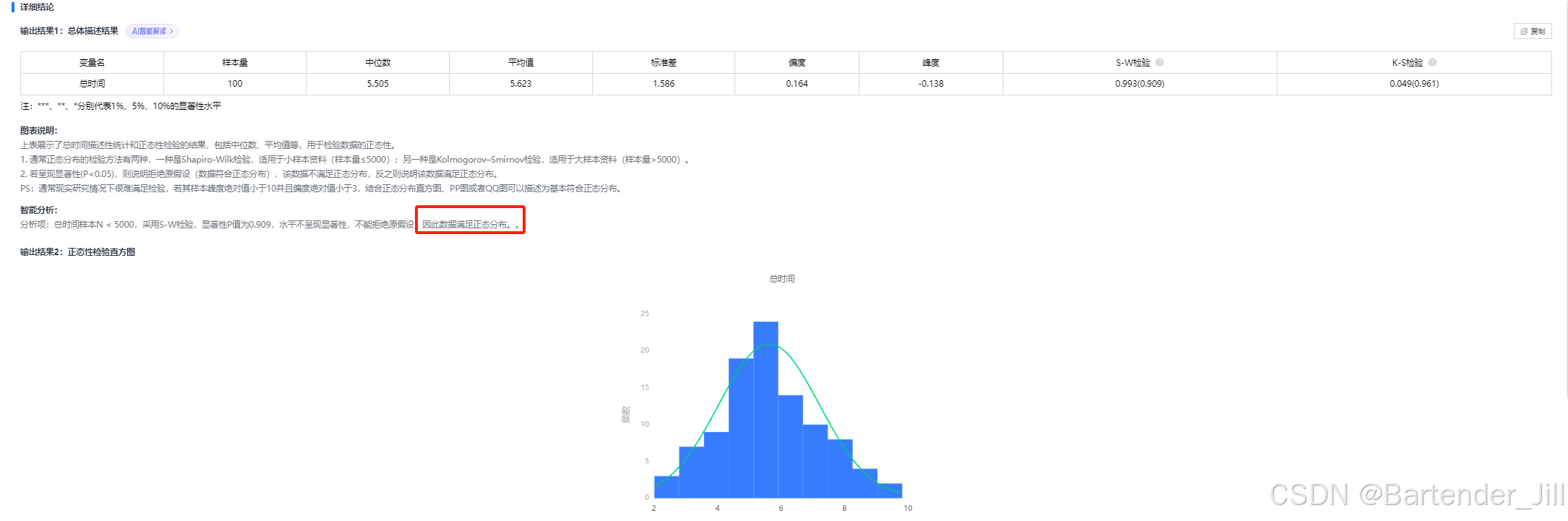Screen dimensions: 1568x521
Task: Click the x-axis tick label 6
Action: tap(781, 509)
